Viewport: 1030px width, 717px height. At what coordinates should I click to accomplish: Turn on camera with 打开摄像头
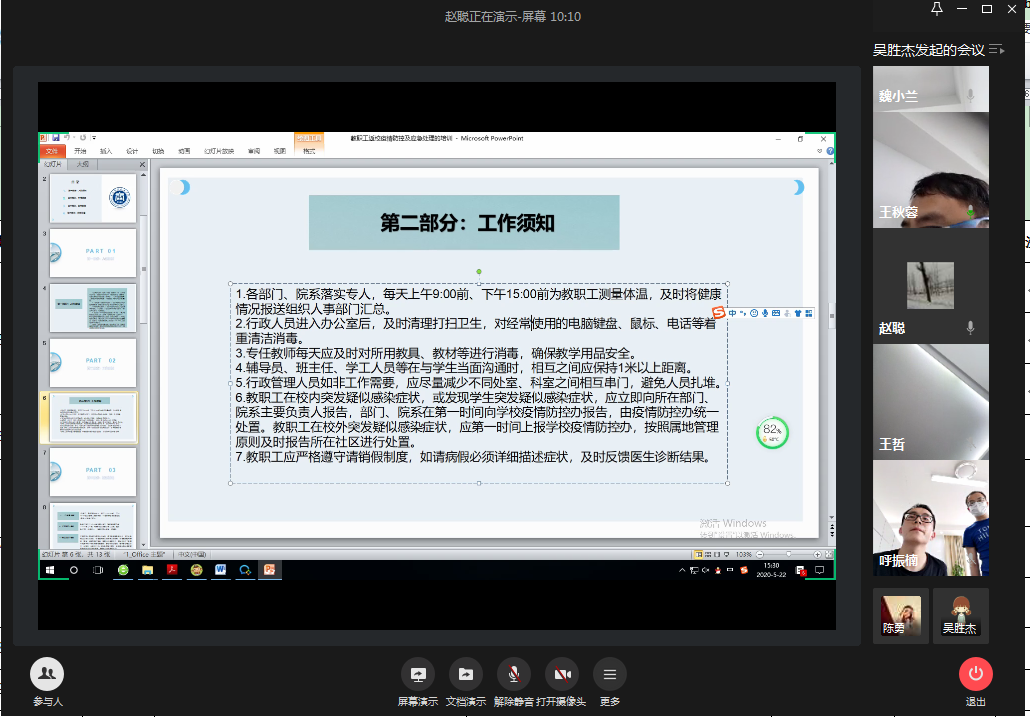pos(561,674)
